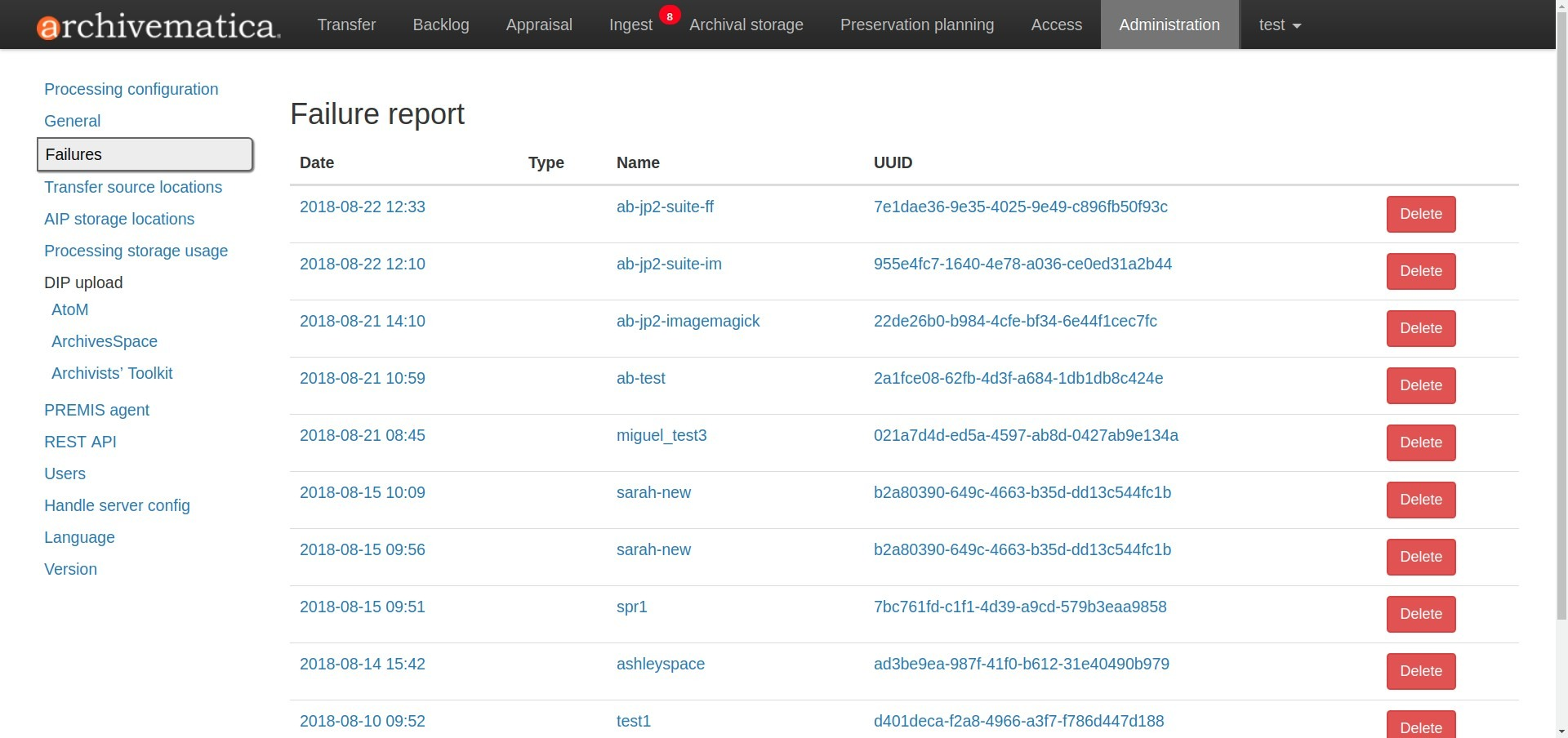Click the right-side page scrollbar
Image resolution: width=1568 pixels, height=738 pixels.
(1561, 367)
